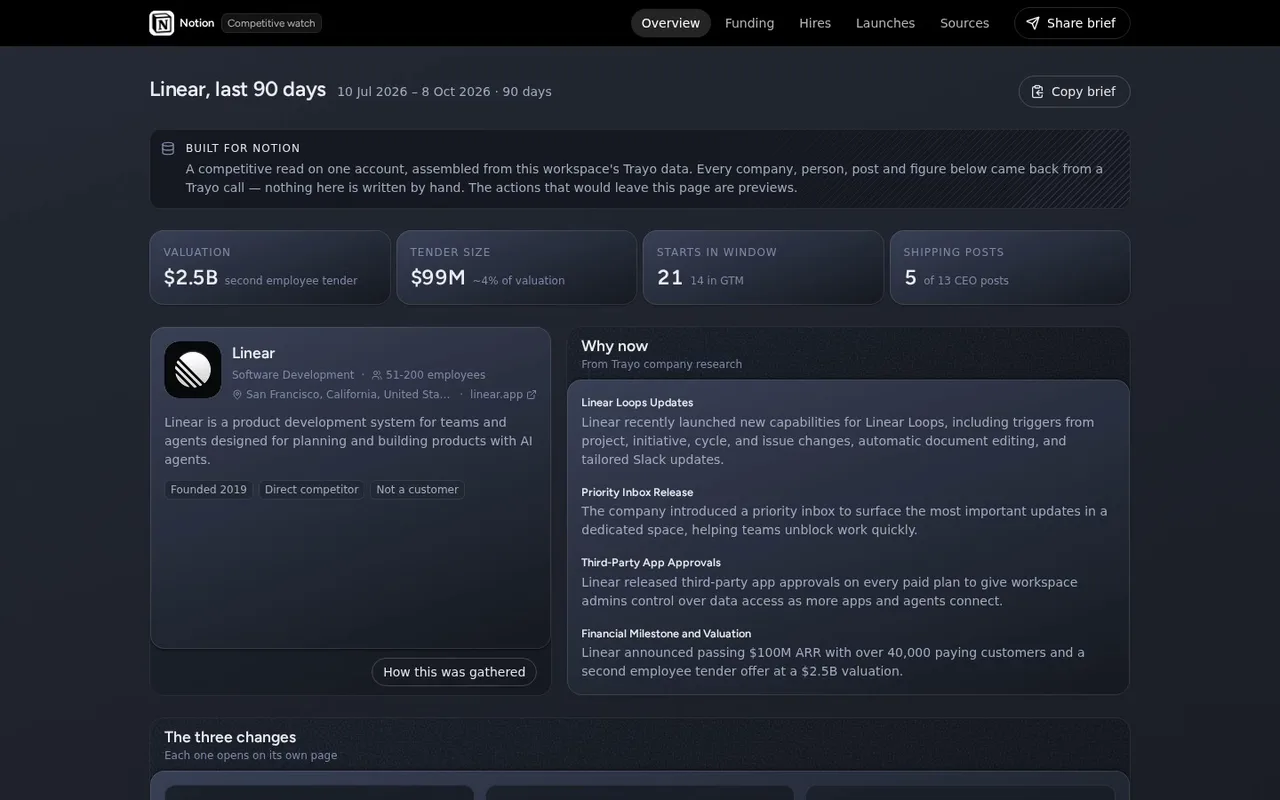The height and width of the screenshot is (800, 1280).
Task: Click the database icon beside Built for Notion
Action: (168, 148)
